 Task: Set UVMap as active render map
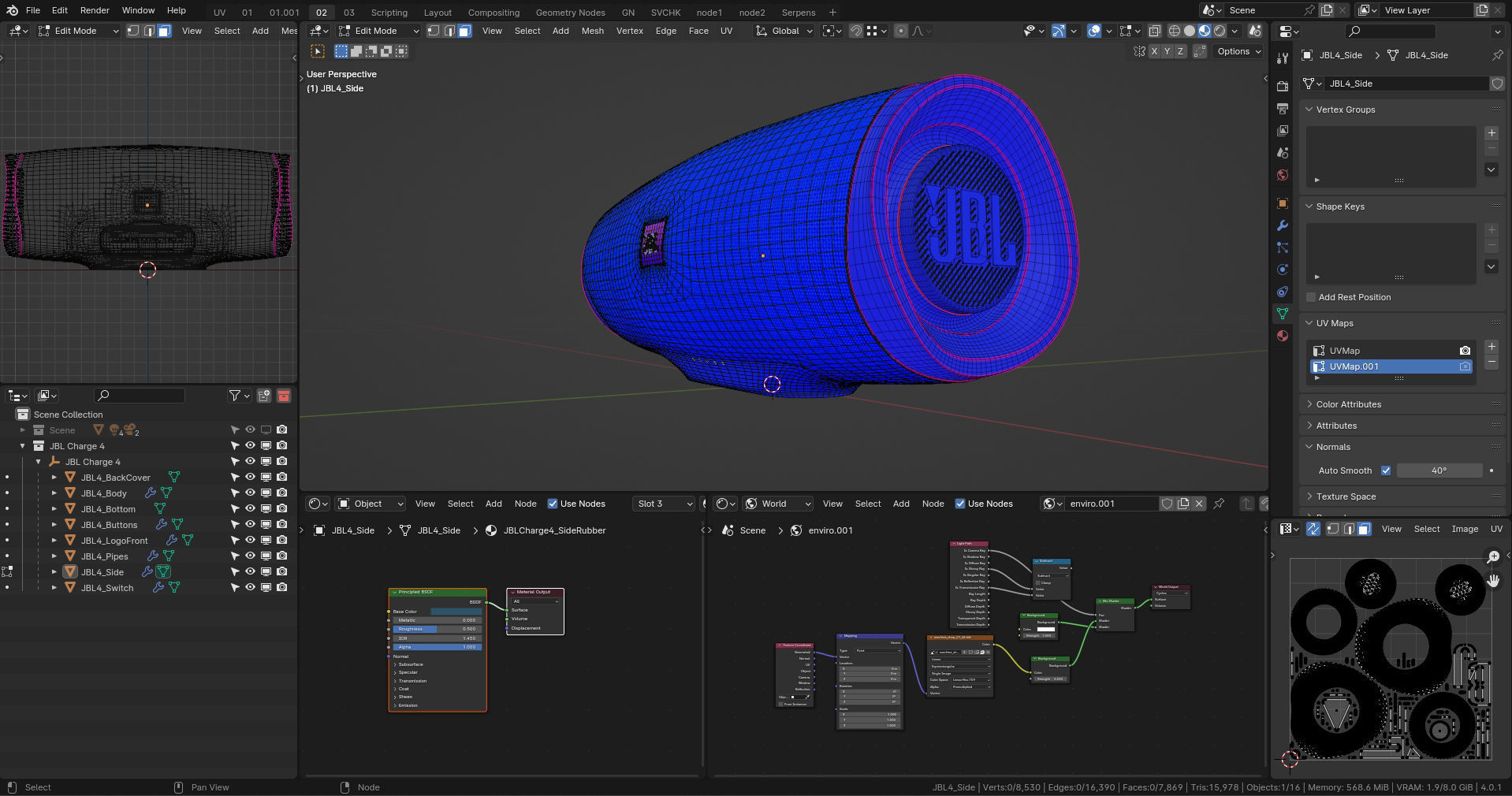point(1465,351)
